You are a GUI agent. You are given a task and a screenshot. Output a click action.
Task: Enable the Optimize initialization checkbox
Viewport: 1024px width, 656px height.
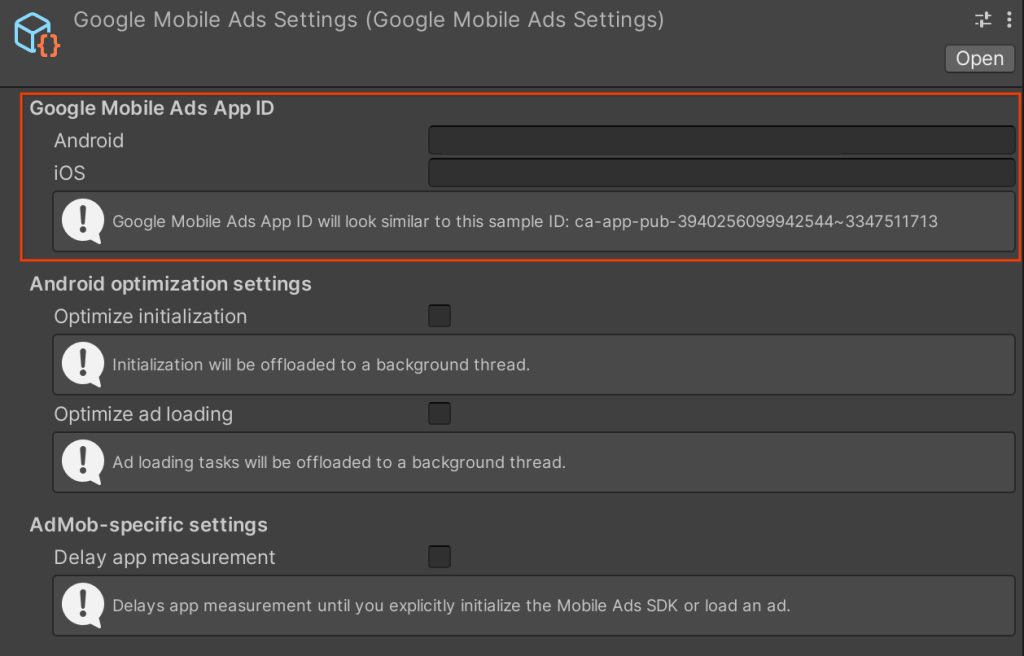pos(439,316)
